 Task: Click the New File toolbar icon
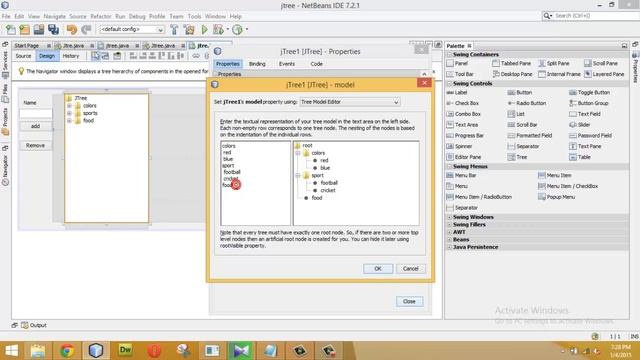tap(11, 29)
